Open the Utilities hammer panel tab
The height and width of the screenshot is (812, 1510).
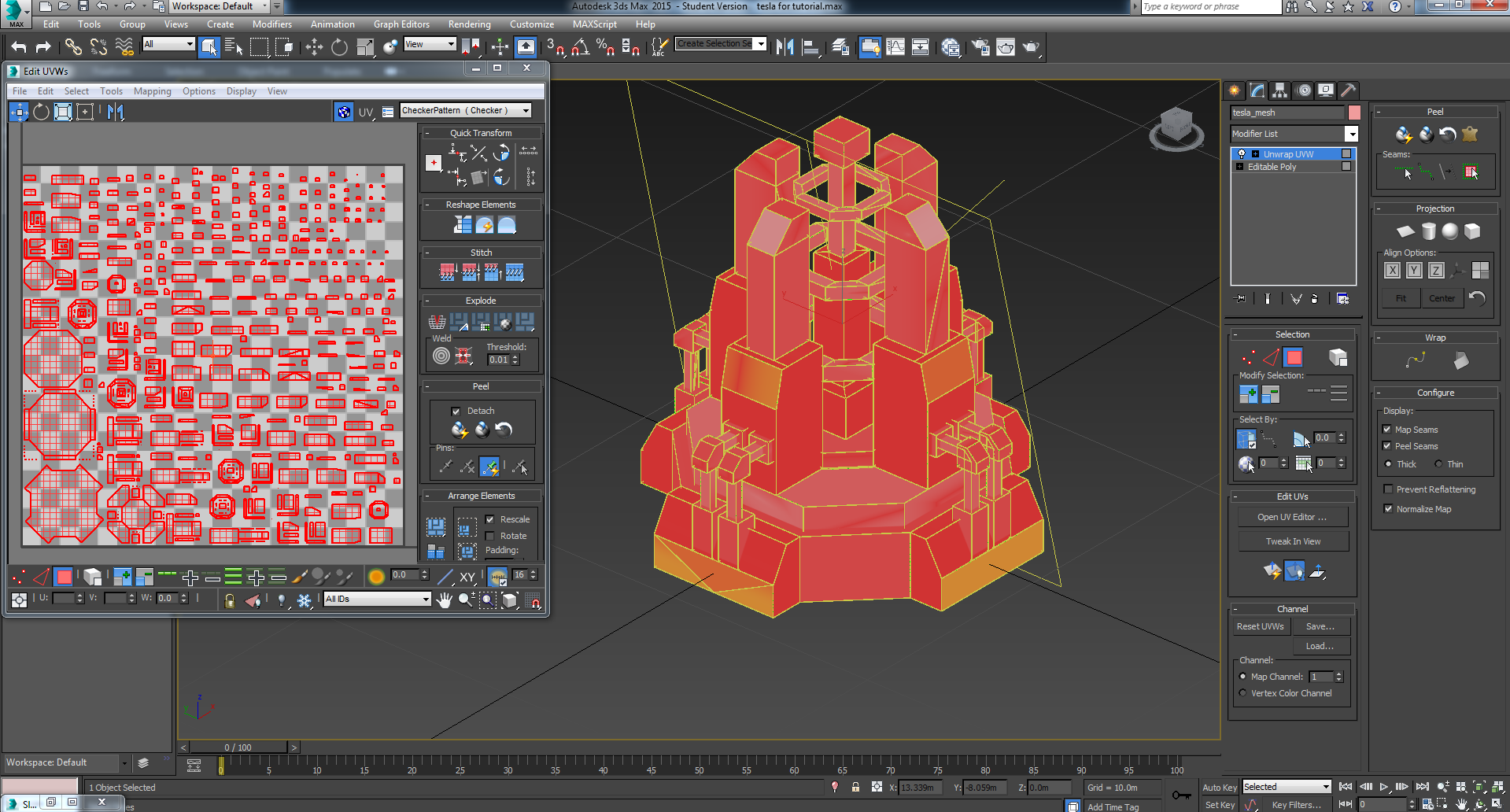pos(1348,90)
